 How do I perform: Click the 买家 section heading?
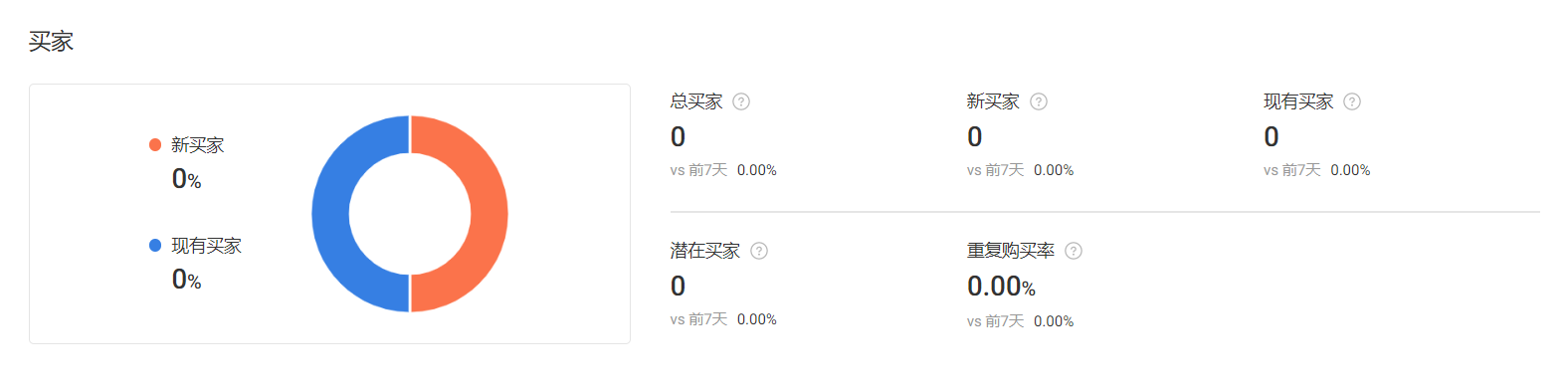(x=51, y=41)
